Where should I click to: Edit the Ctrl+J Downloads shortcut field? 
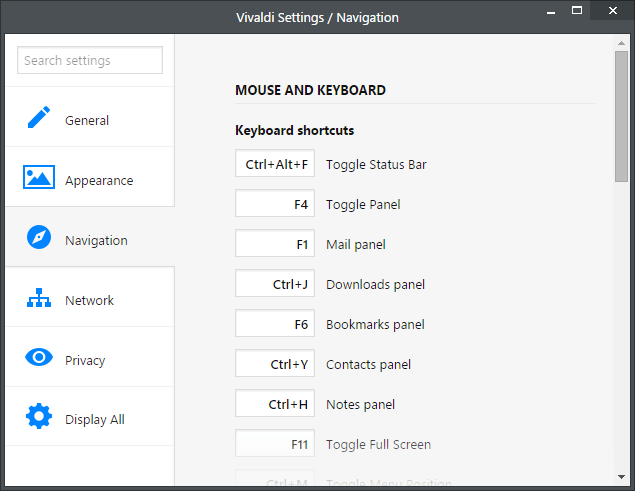pos(275,283)
